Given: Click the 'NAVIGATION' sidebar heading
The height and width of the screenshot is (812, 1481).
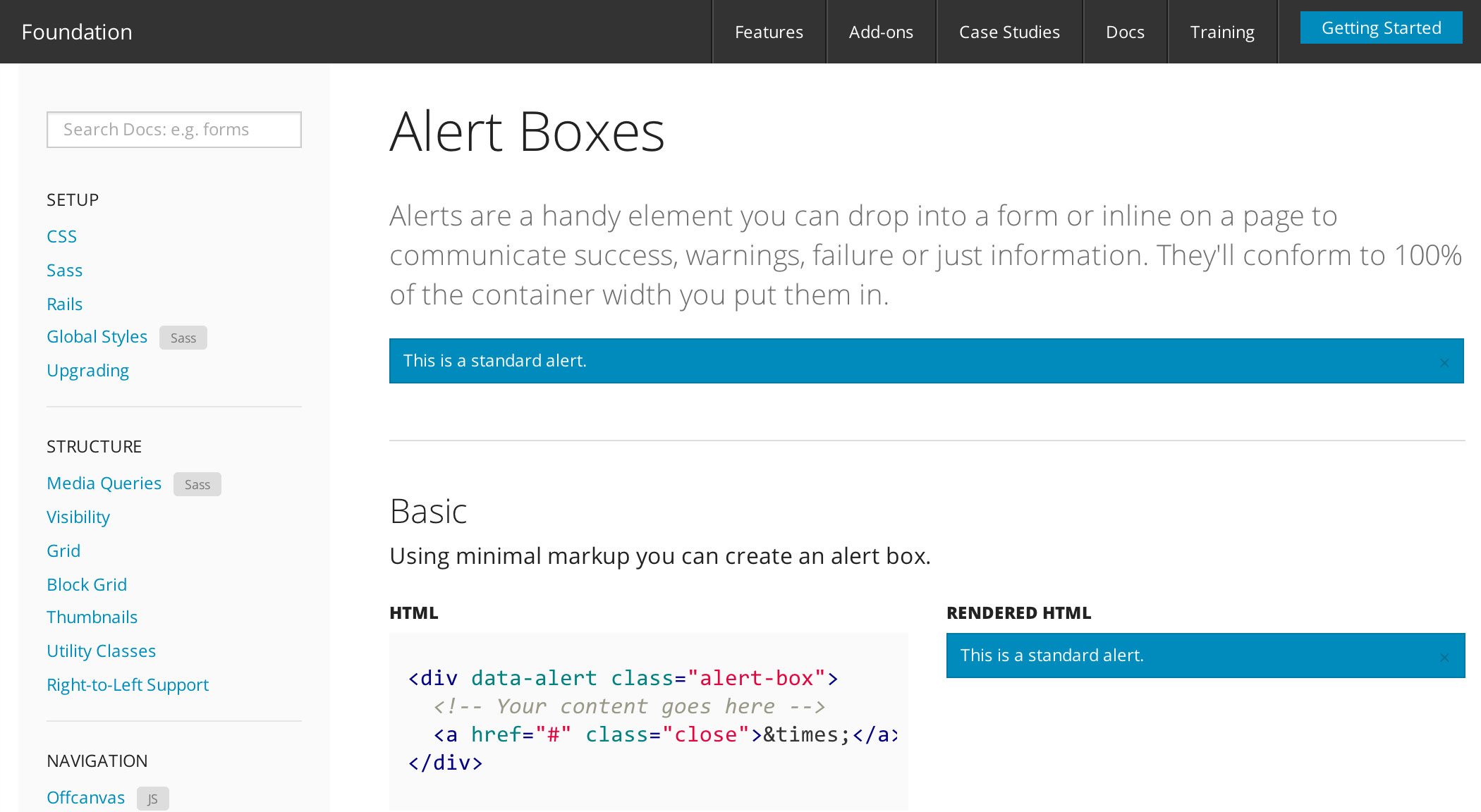Looking at the screenshot, I should tap(97, 761).
